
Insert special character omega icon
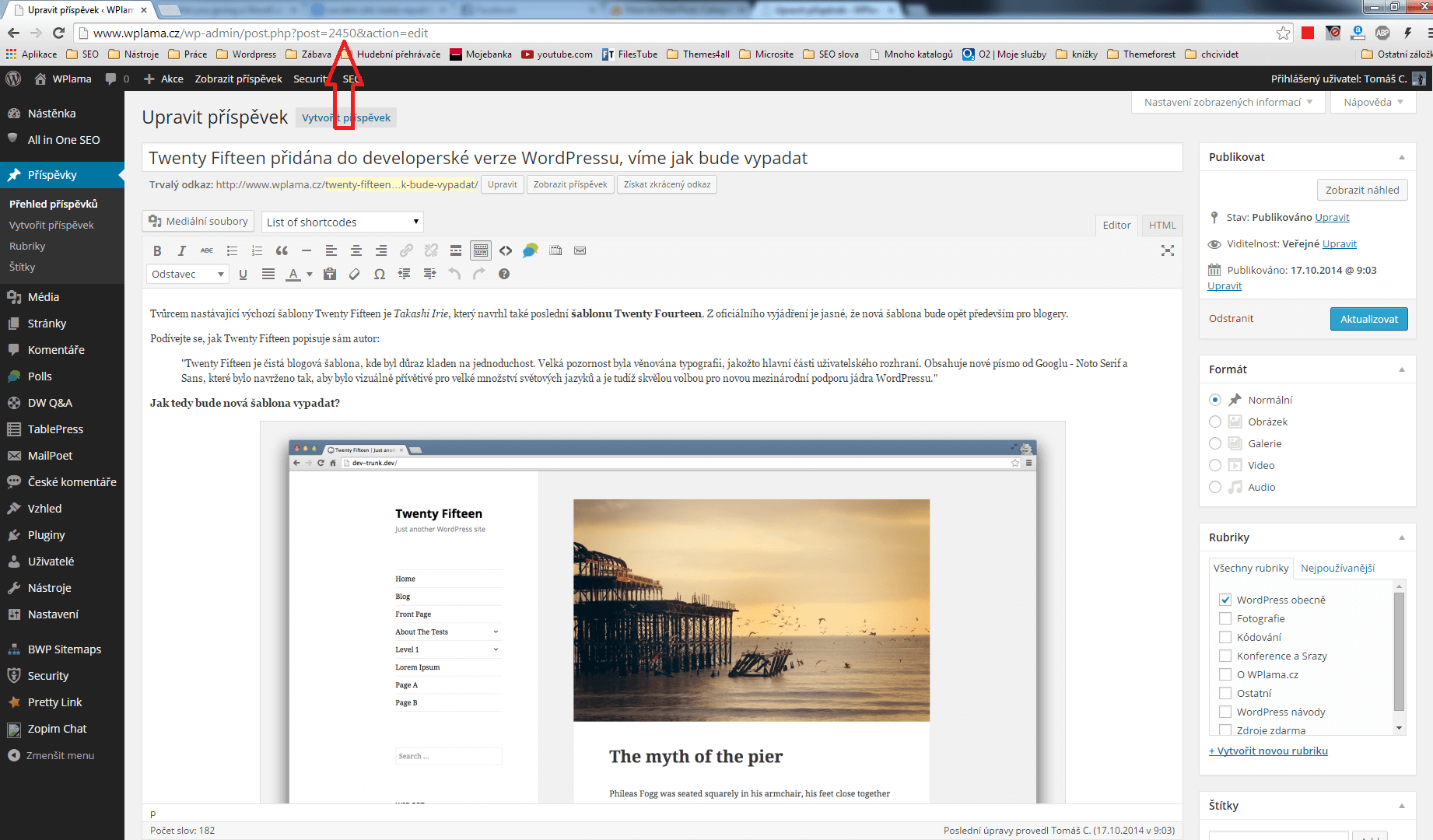click(380, 274)
